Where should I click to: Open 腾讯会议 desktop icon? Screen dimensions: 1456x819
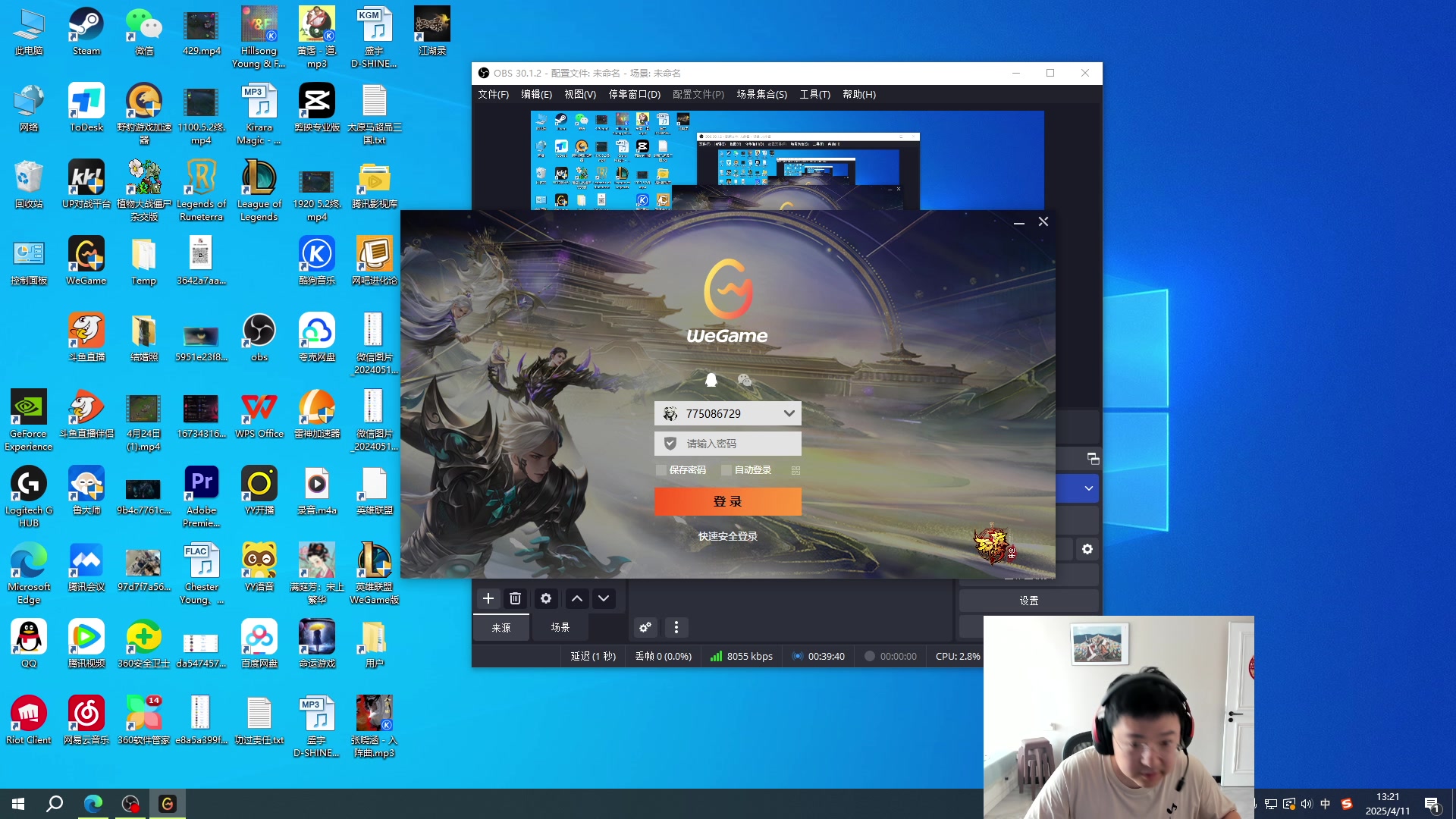coord(86,568)
